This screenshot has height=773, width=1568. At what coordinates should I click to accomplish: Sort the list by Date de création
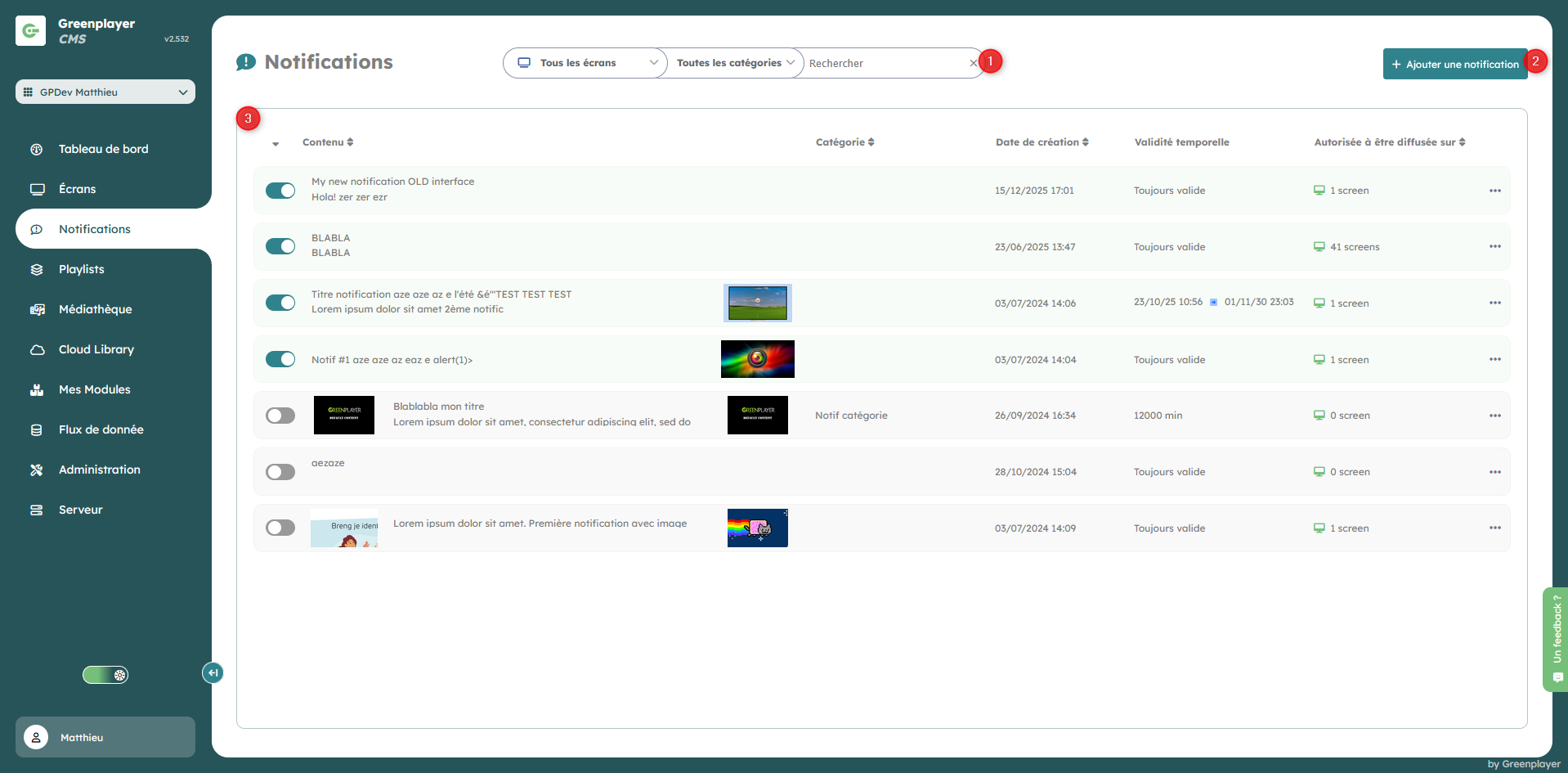tap(1042, 142)
